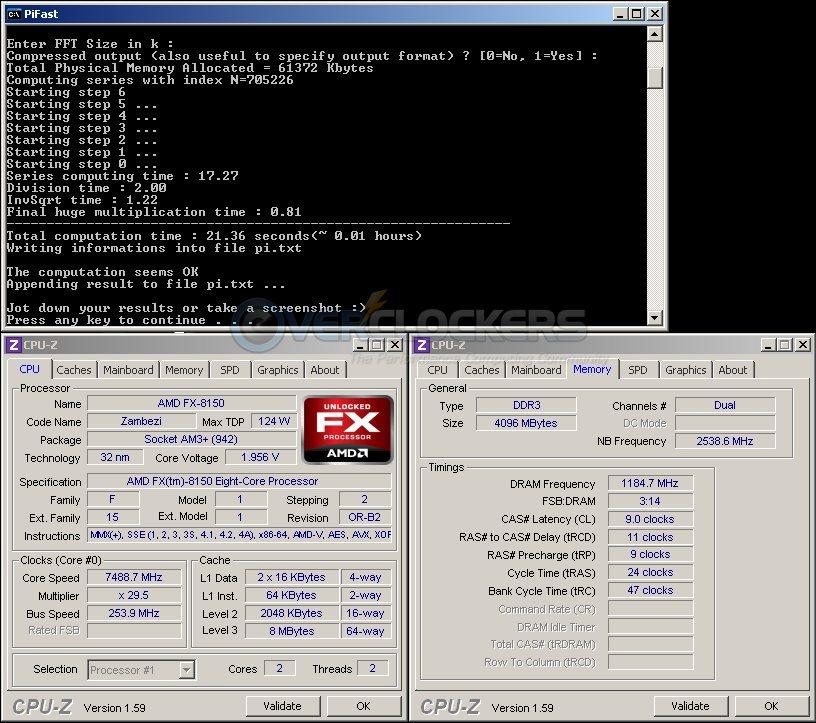Close the right CPU-Z window
This screenshot has height=723, width=816.
[x=803, y=345]
